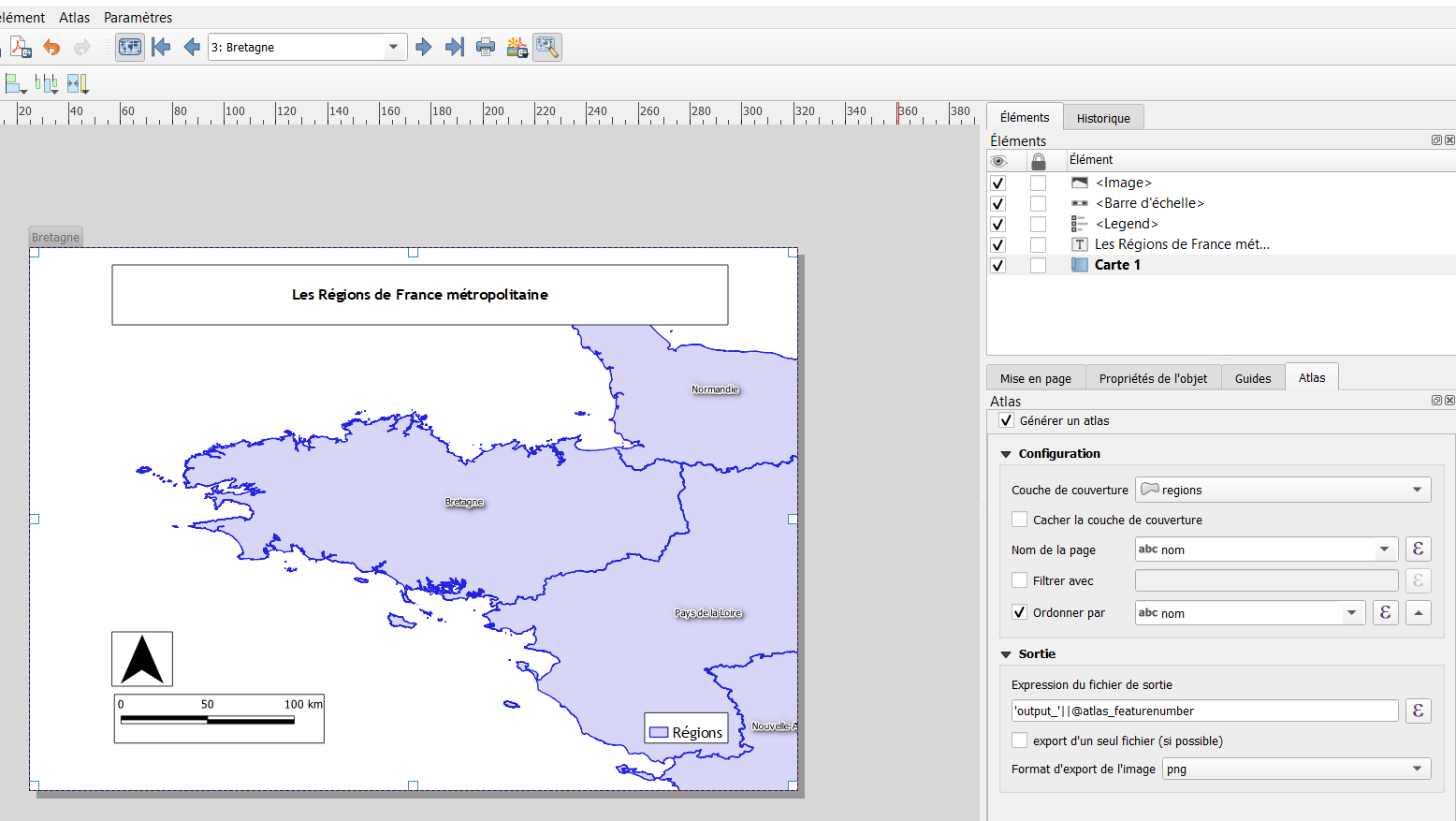
Task: Switch to the Historique tab
Action: tap(1103, 118)
